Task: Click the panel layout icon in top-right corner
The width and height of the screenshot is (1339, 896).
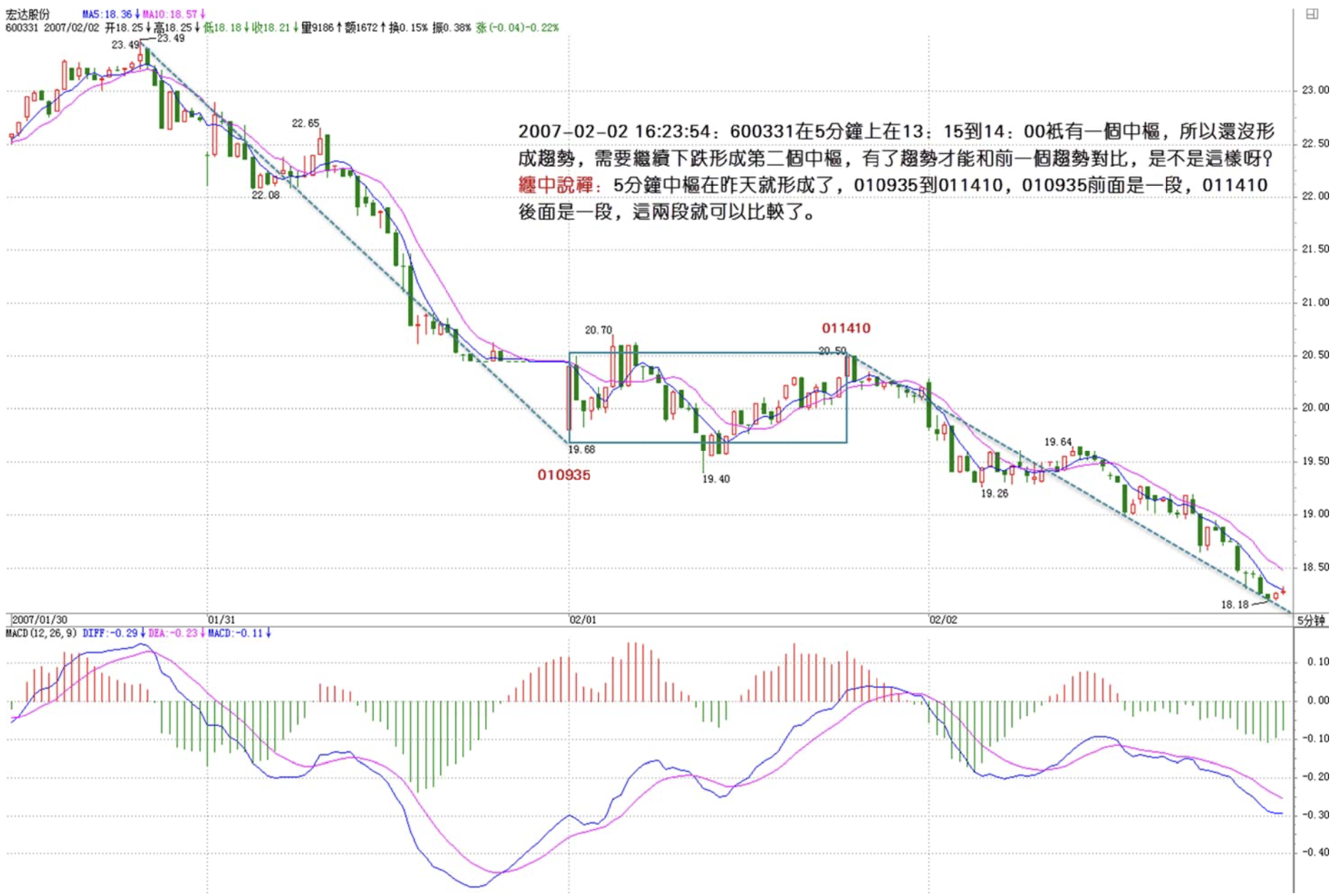Action: (1311, 14)
